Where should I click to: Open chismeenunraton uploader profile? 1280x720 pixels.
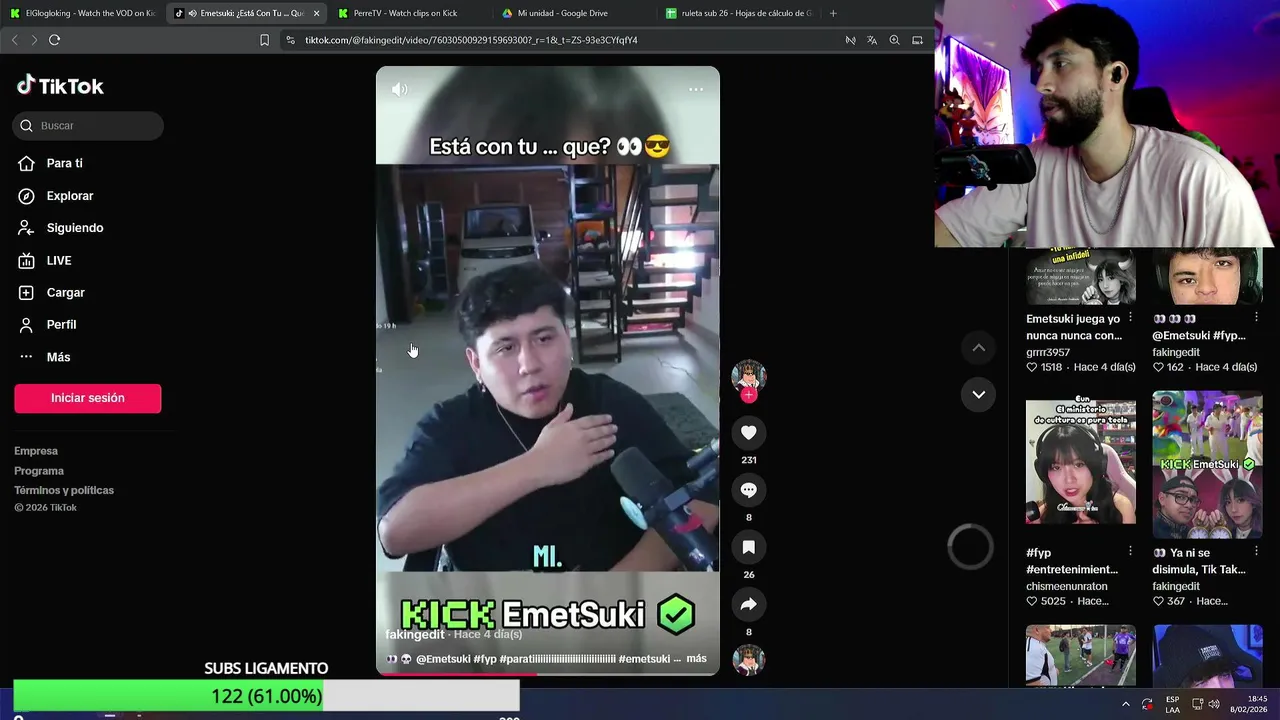tap(1067, 586)
